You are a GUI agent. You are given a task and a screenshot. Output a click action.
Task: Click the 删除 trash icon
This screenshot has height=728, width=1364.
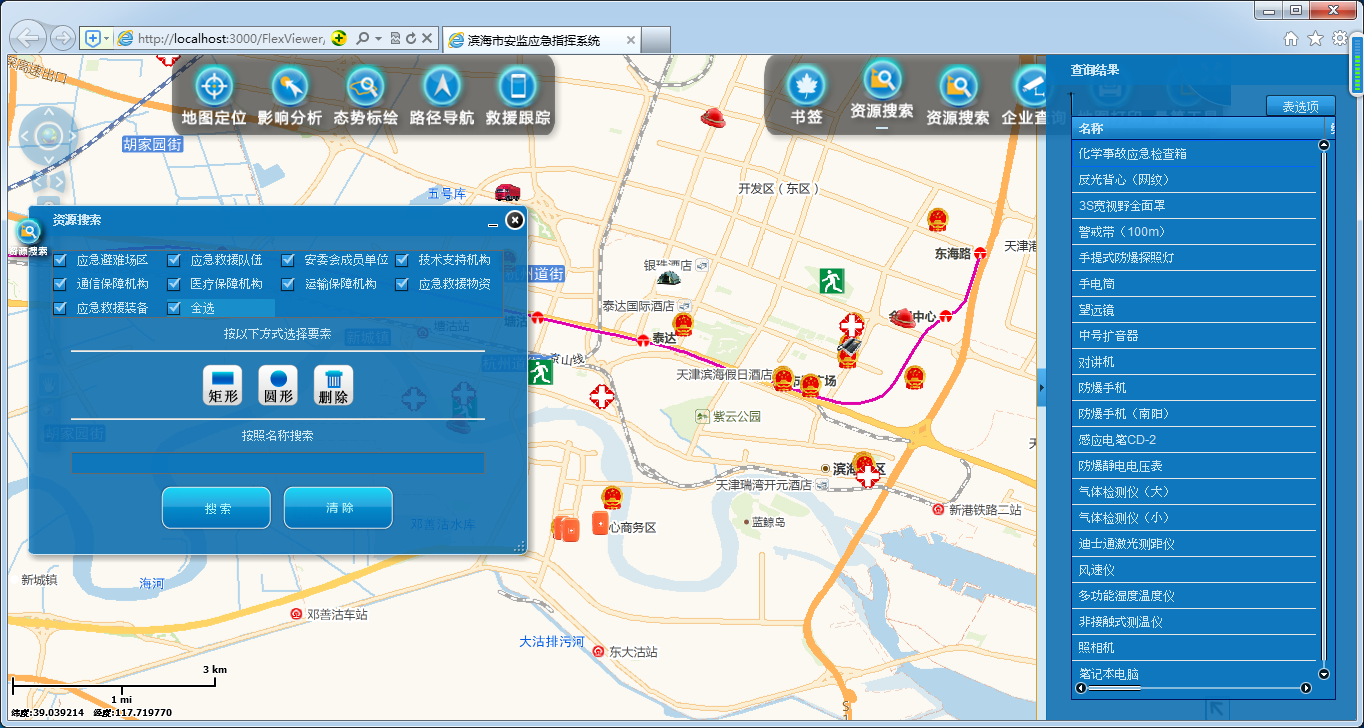(333, 384)
